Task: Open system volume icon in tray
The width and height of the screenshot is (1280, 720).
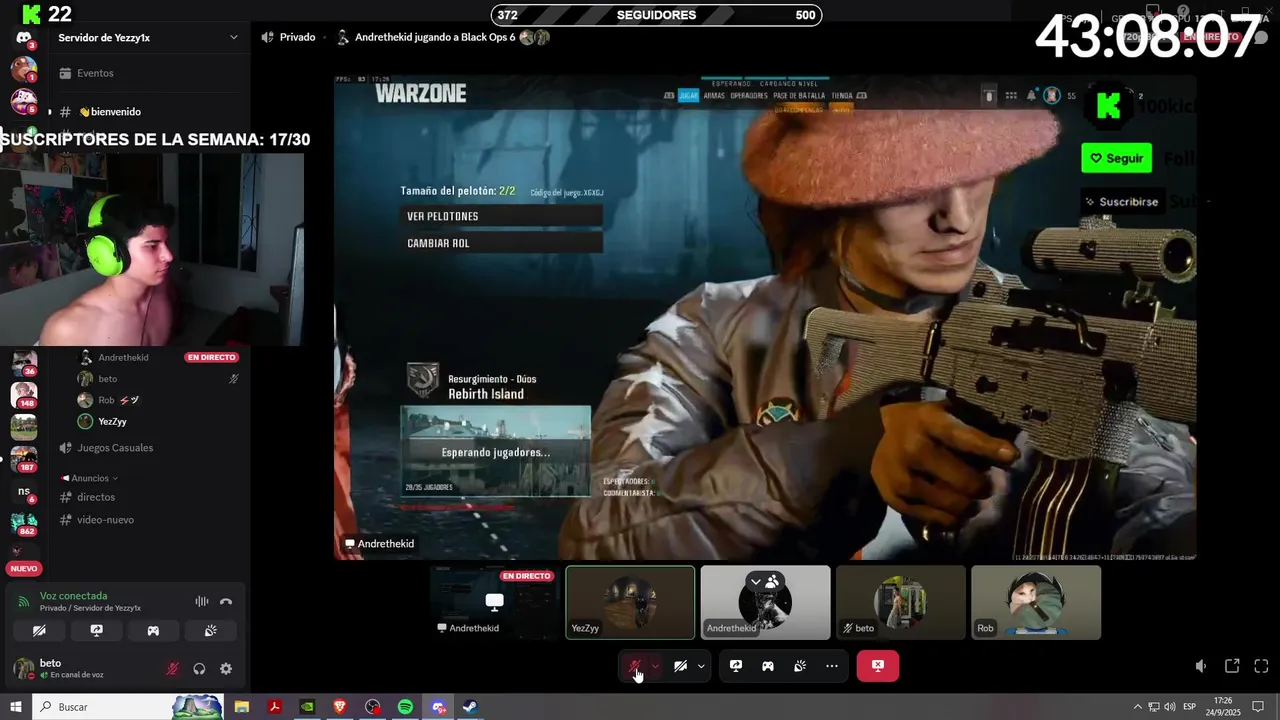Action: click(x=1169, y=707)
